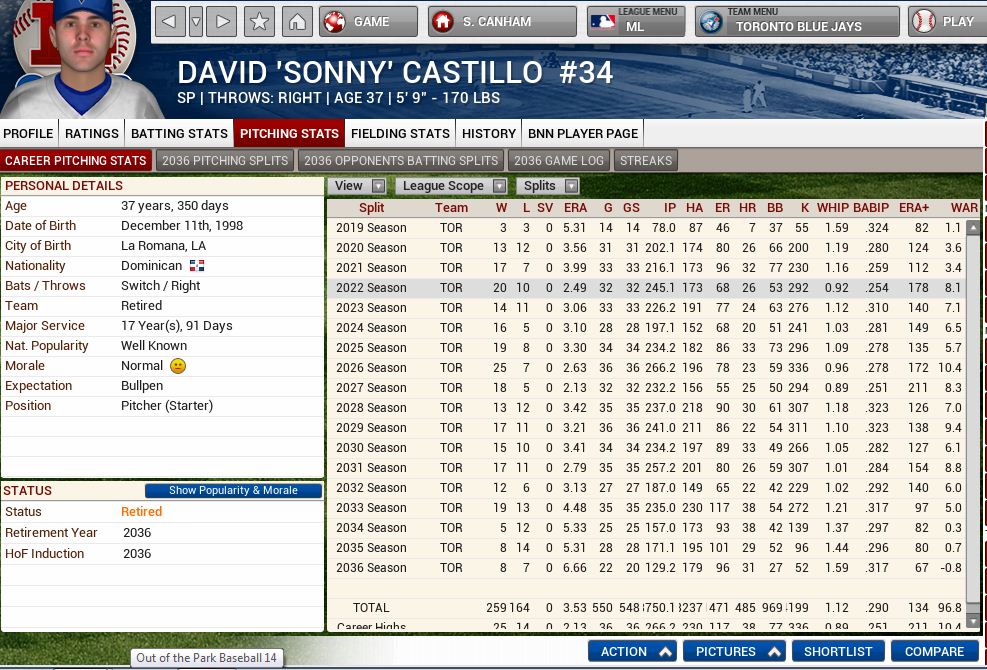Go to the home screen icon

pyautogui.click(x=297, y=21)
